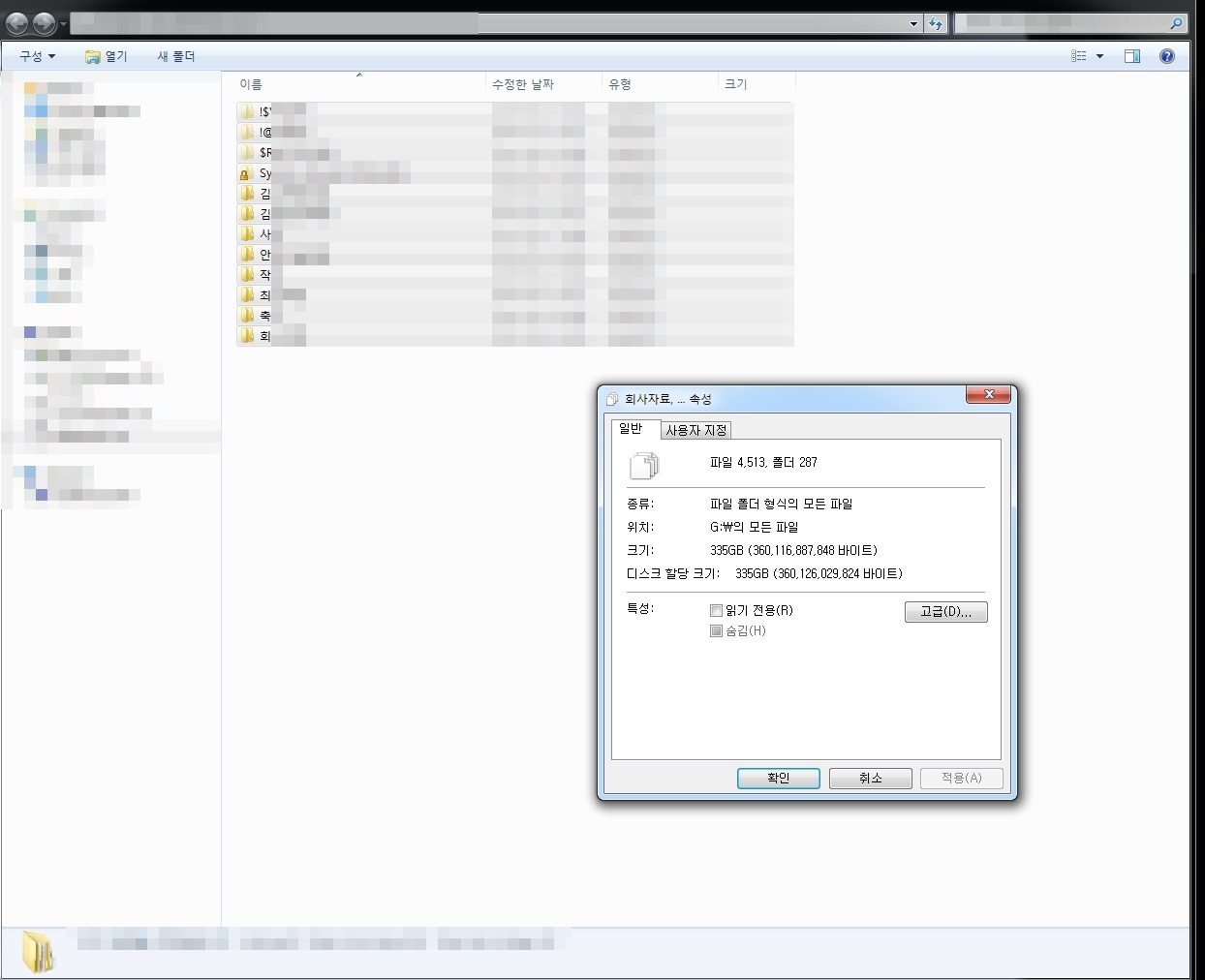Sort by the 크기 column header
Screen dimensions: 1205x980
757,84
